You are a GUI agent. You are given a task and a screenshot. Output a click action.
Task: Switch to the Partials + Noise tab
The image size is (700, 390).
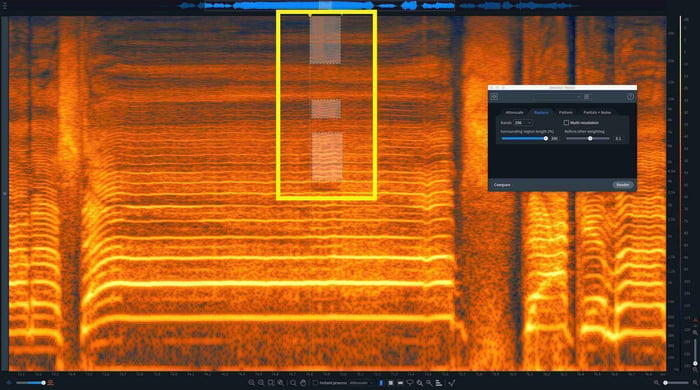click(597, 112)
